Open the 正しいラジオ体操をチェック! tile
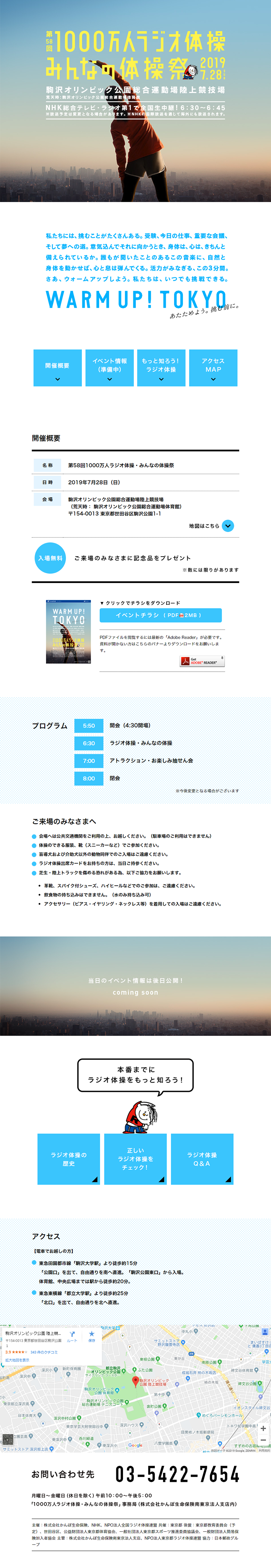This screenshot has height=1568, width=271. click(135, 1159)
